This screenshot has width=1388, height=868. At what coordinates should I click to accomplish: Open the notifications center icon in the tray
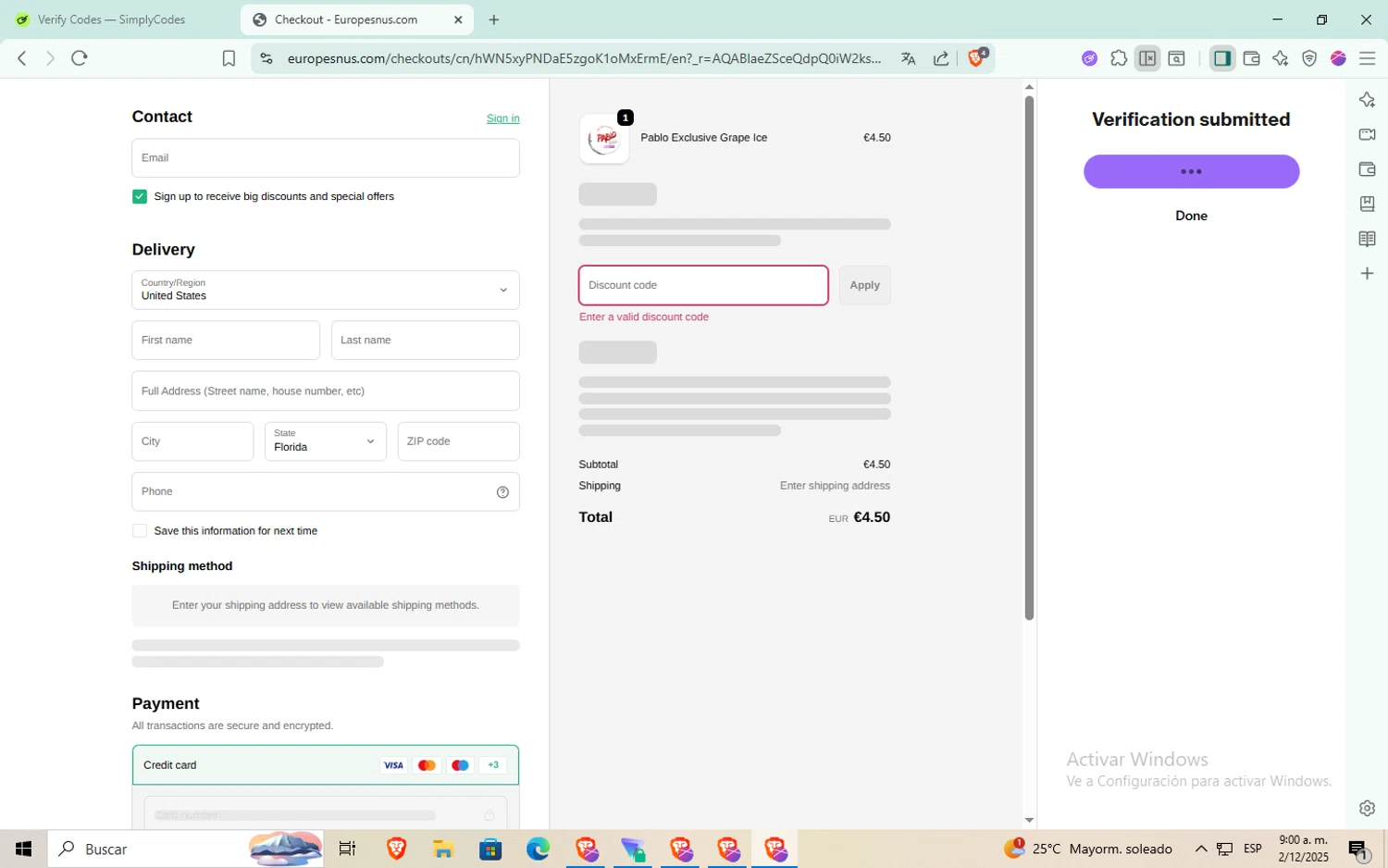pos(1358,849)
